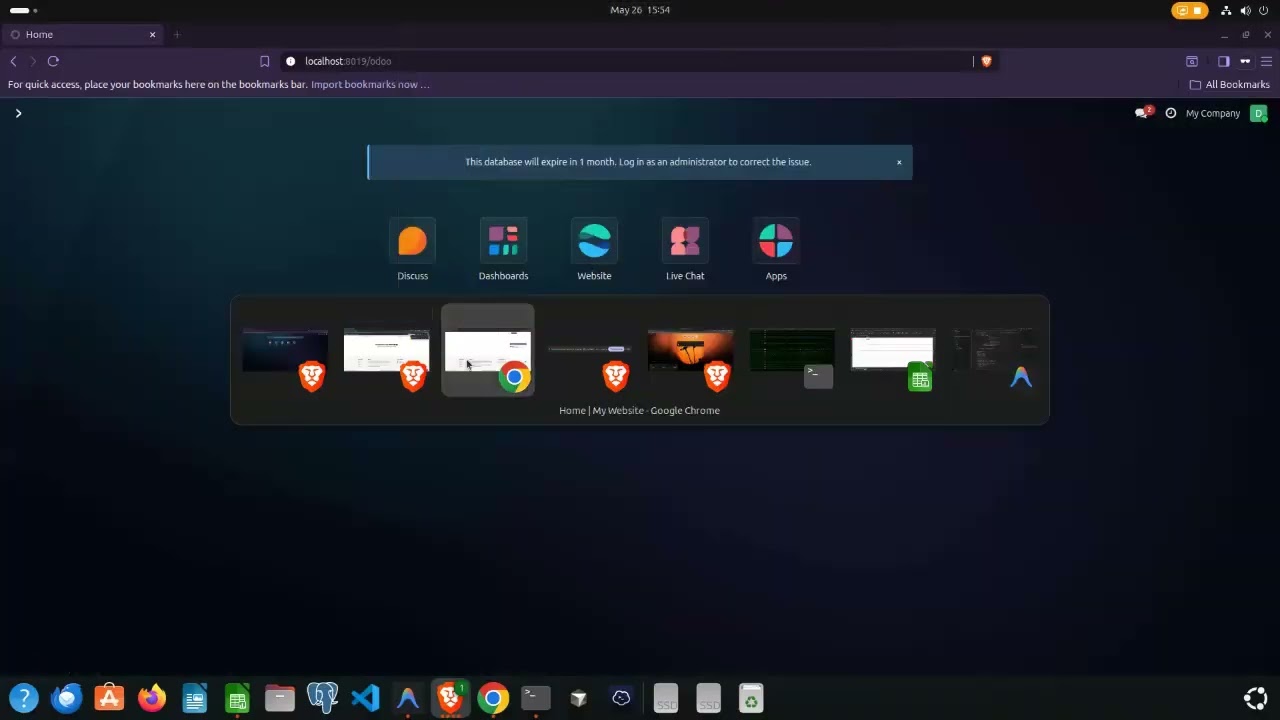Screen dimensions: 1280x720
Task: Open the power menu icon
Action: (1264, 11)
